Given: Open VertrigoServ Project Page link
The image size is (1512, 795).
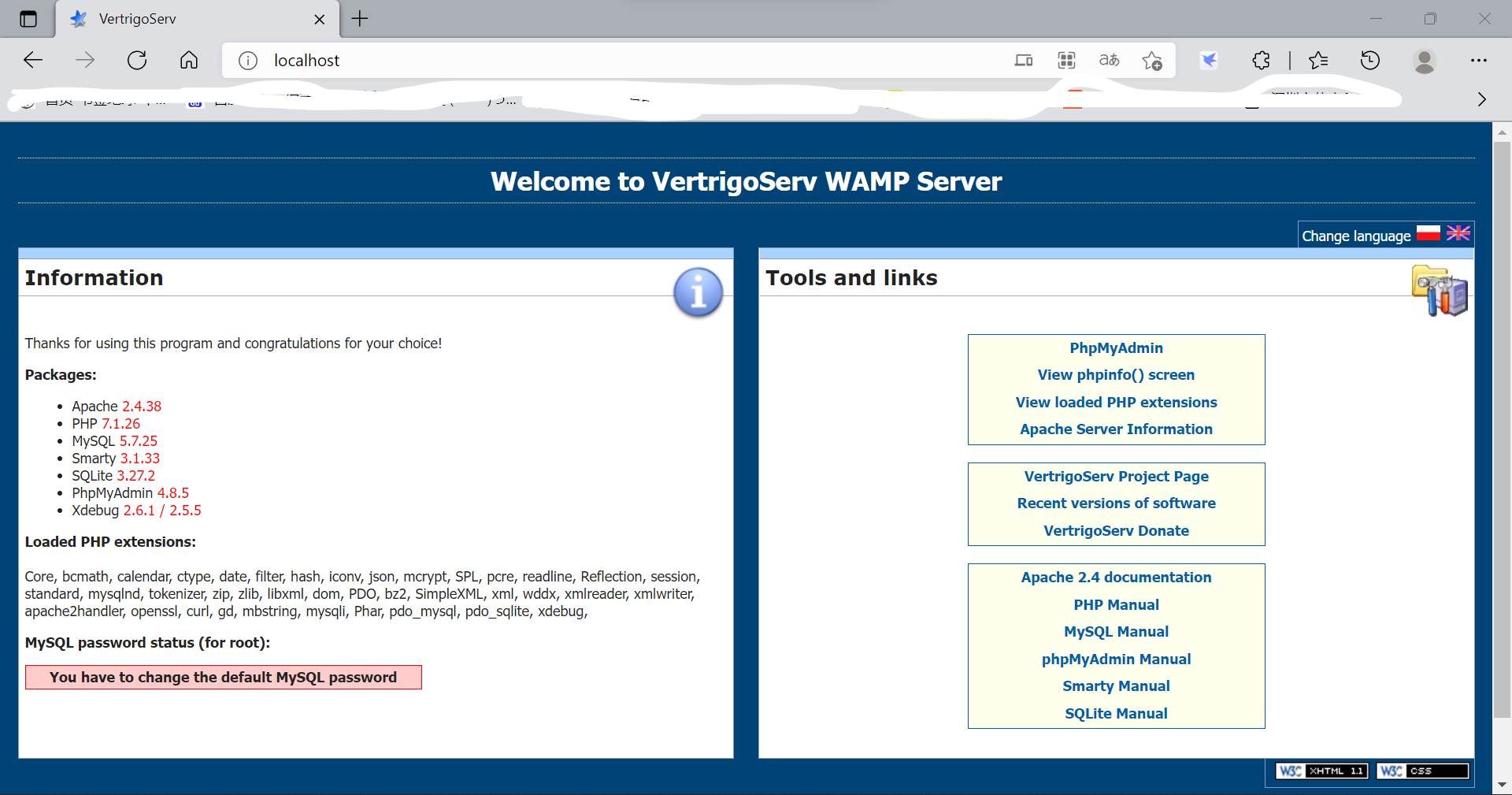Looking at the screenshot, I should click(1116, 477).
